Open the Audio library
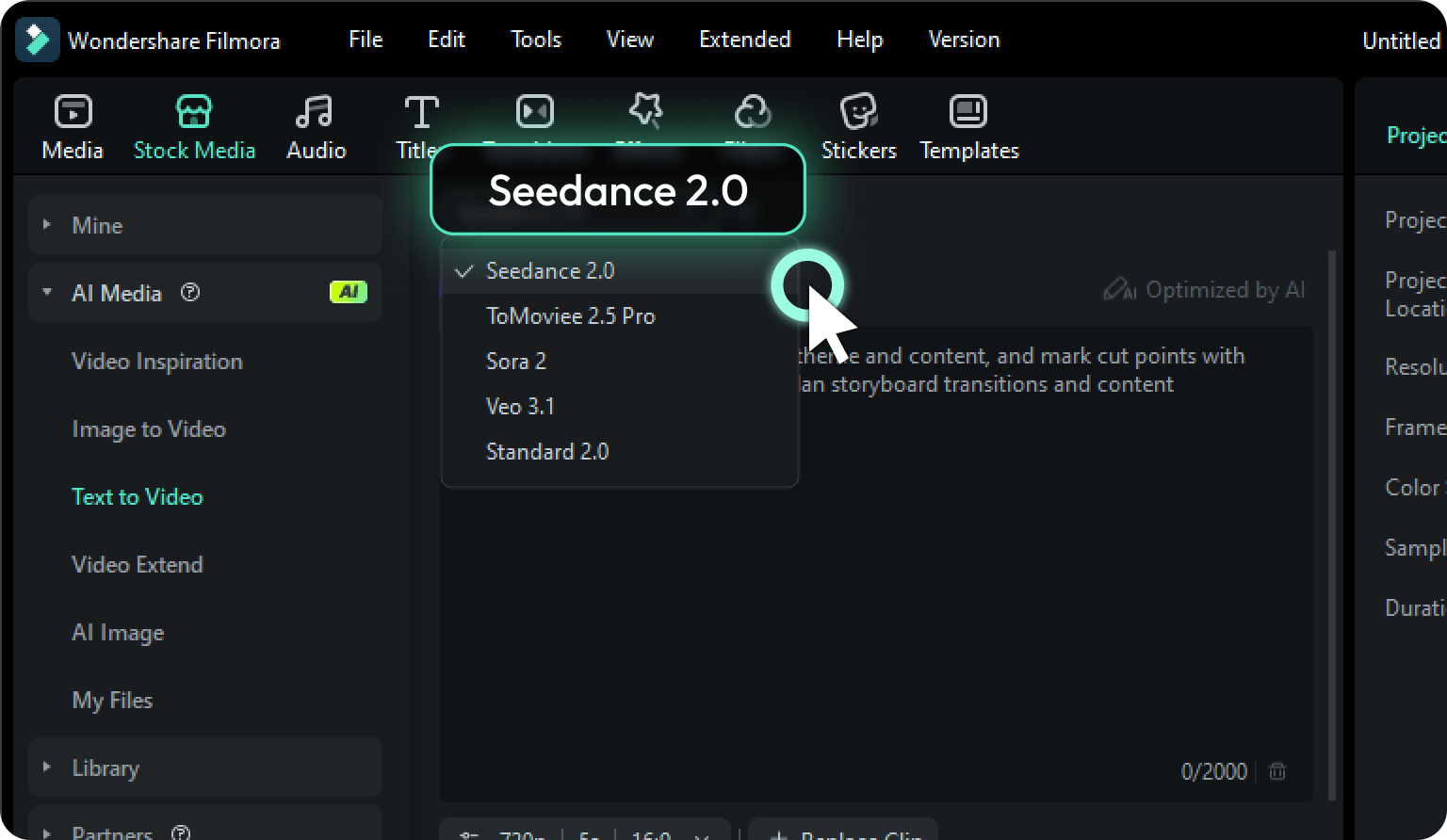The height and width of the screenshot is (840, 1447). (316, 125)
